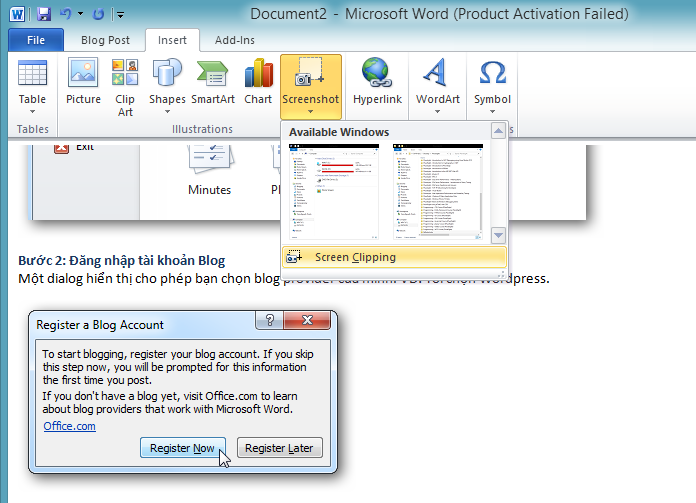Open the File tab
This screenshot has height=503, width=696.
click(36, 40)
